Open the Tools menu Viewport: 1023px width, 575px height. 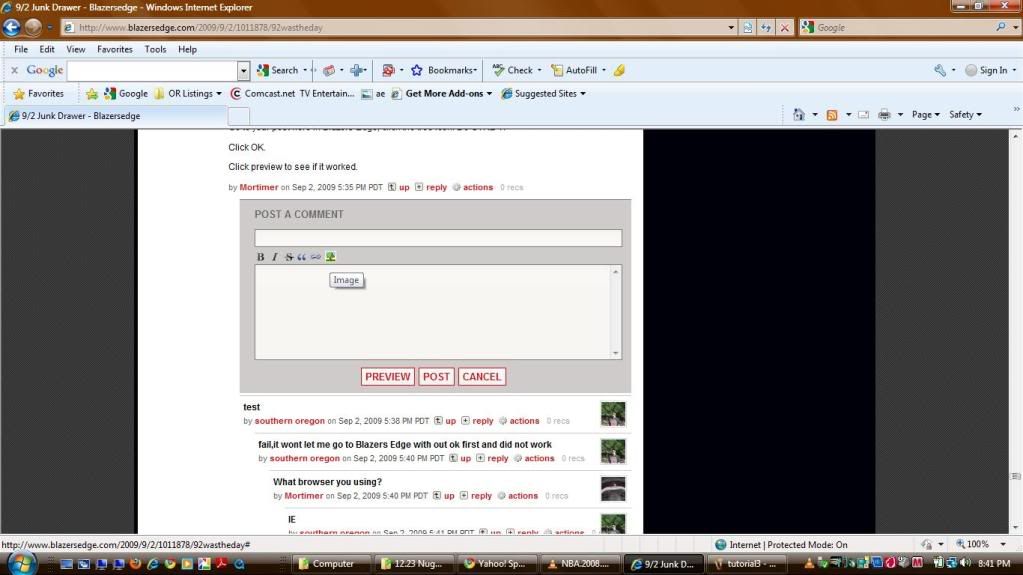coord(155,49)
